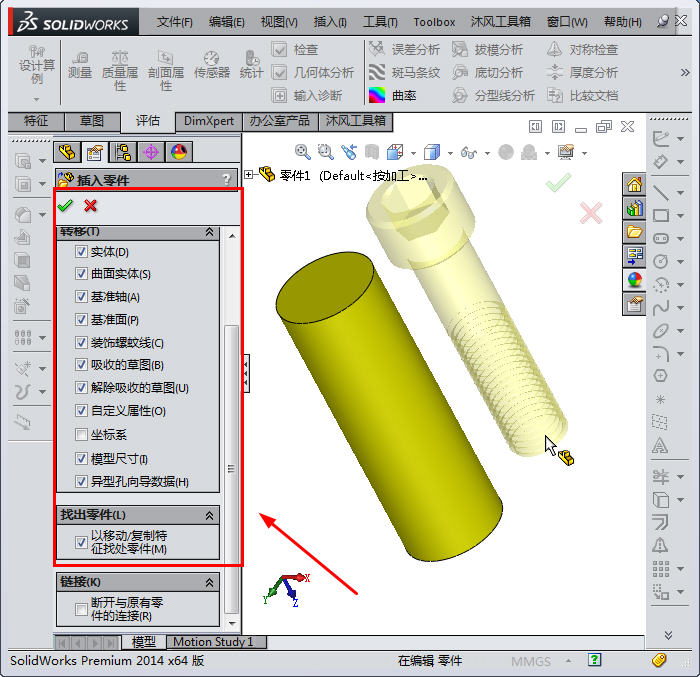Switch to the 草图 sketch tab

pos(91,121)
